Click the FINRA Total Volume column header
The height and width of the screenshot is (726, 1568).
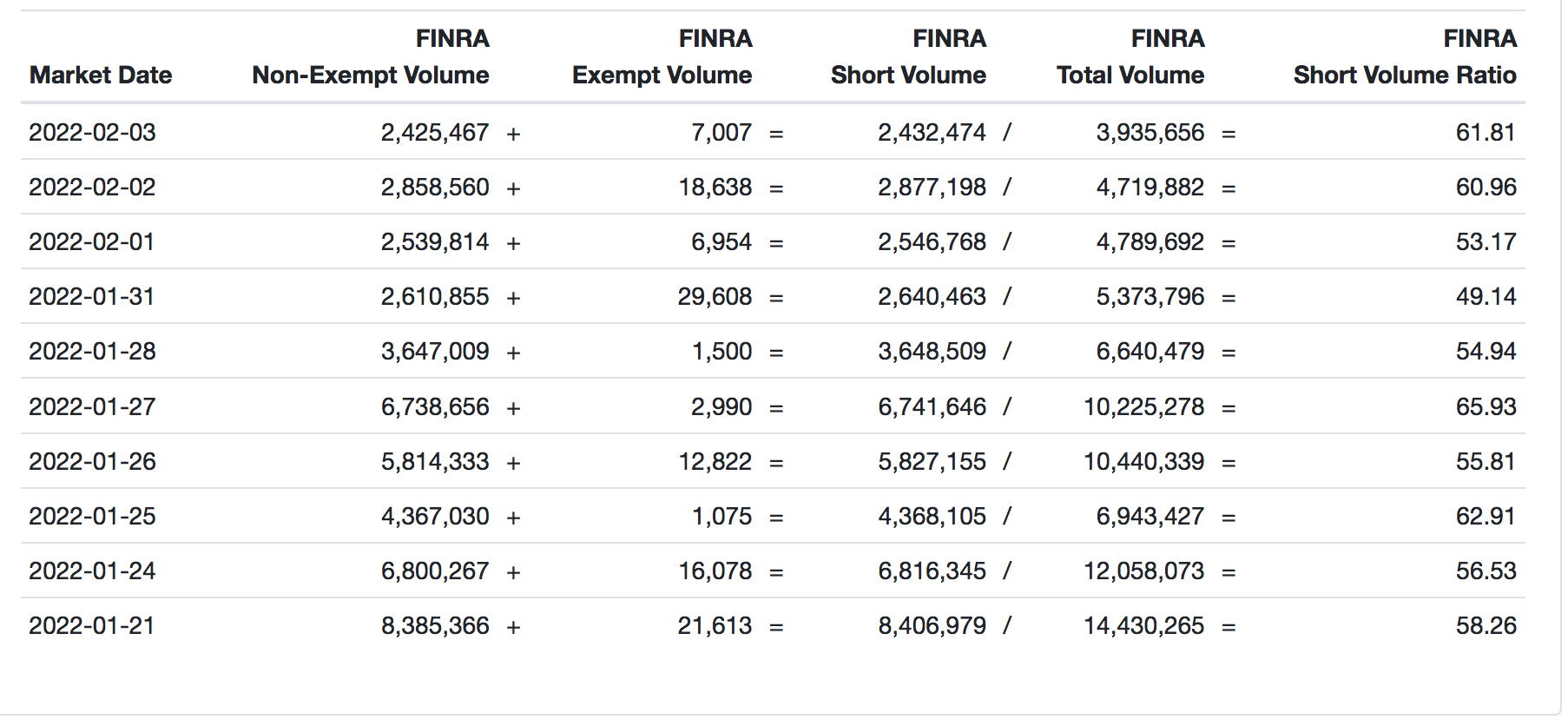tap(1130, 57)
